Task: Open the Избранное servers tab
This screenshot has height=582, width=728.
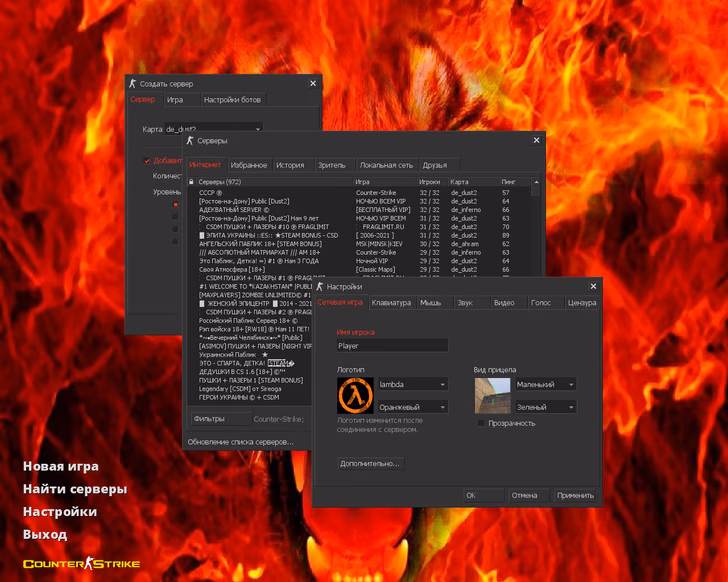Action: pos(249,165)
